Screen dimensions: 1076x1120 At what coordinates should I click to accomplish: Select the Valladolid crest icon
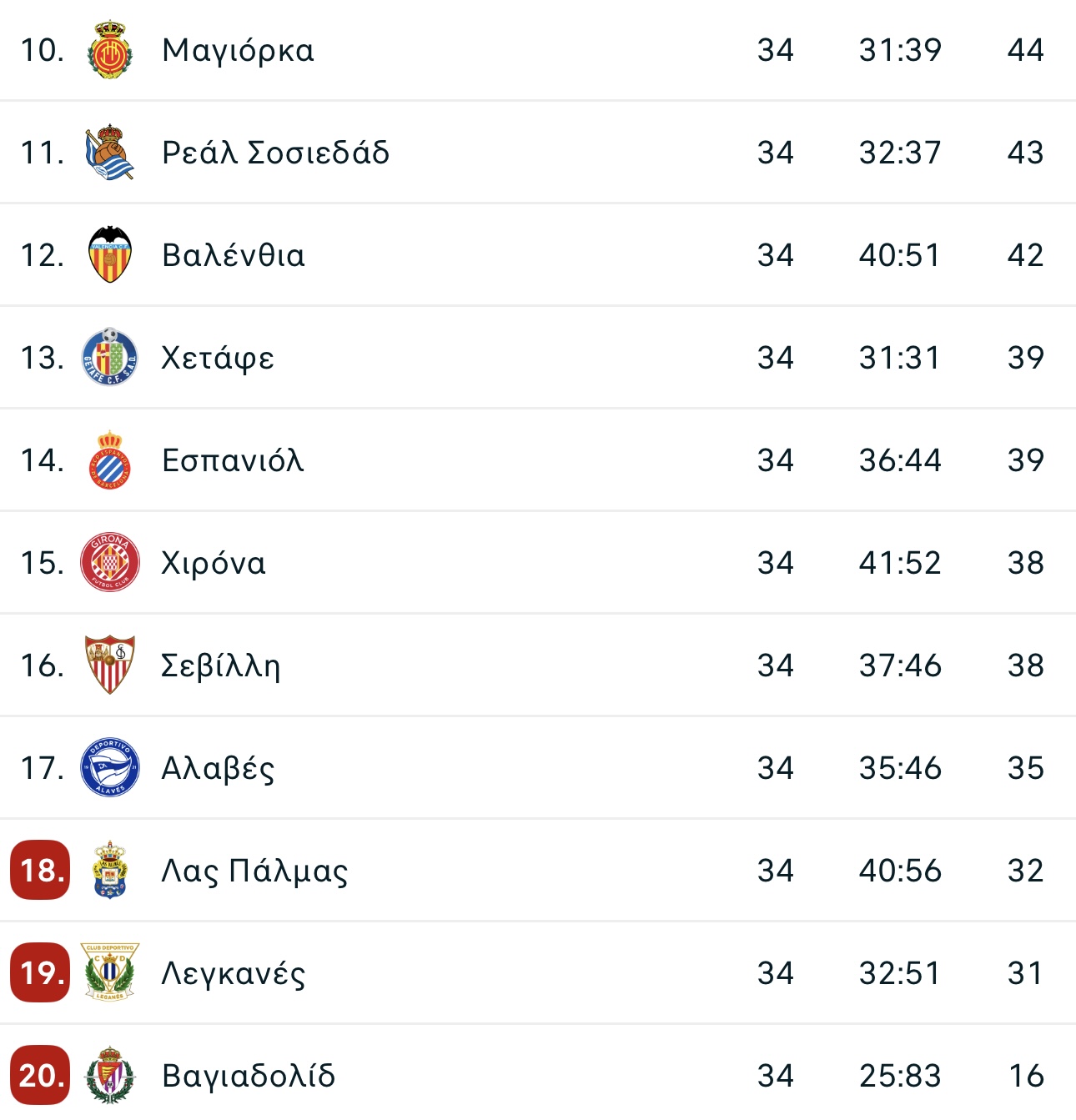coord(110,1075)
